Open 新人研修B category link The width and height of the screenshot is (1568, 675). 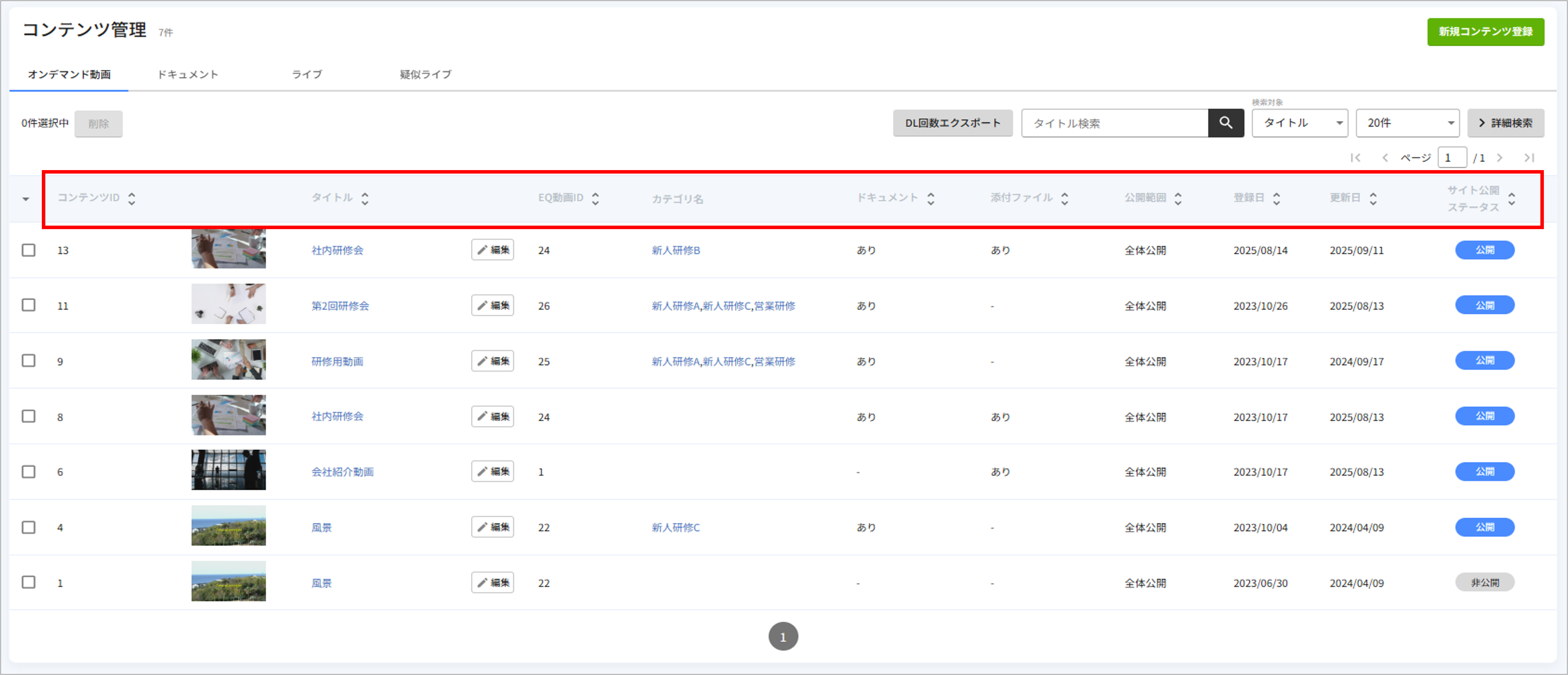676,250
